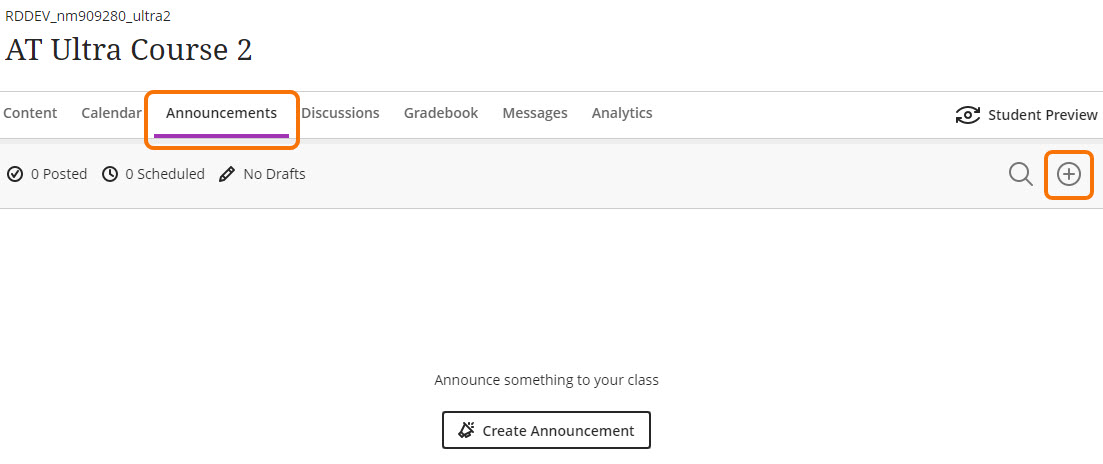Switch to the Messages tab
Screen dimensions: 1103x464
pyautogui.click(x=535, y=113)
